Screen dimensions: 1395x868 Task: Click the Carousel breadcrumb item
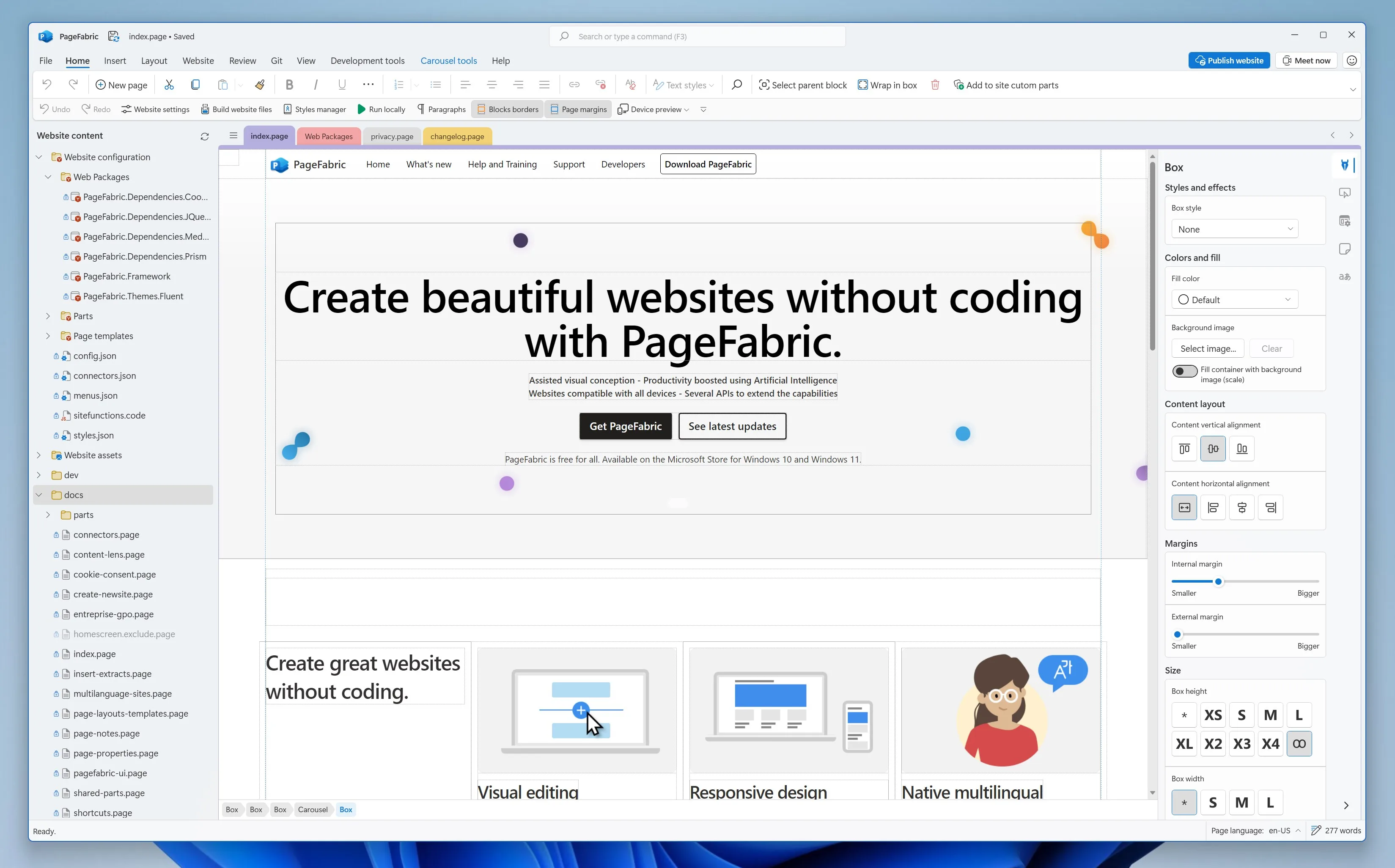click(x=313, y=810)
